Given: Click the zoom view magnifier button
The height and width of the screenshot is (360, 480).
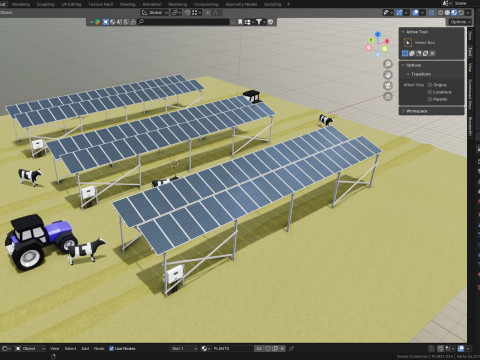Looking at the screenshot, I should pos(388,64).
